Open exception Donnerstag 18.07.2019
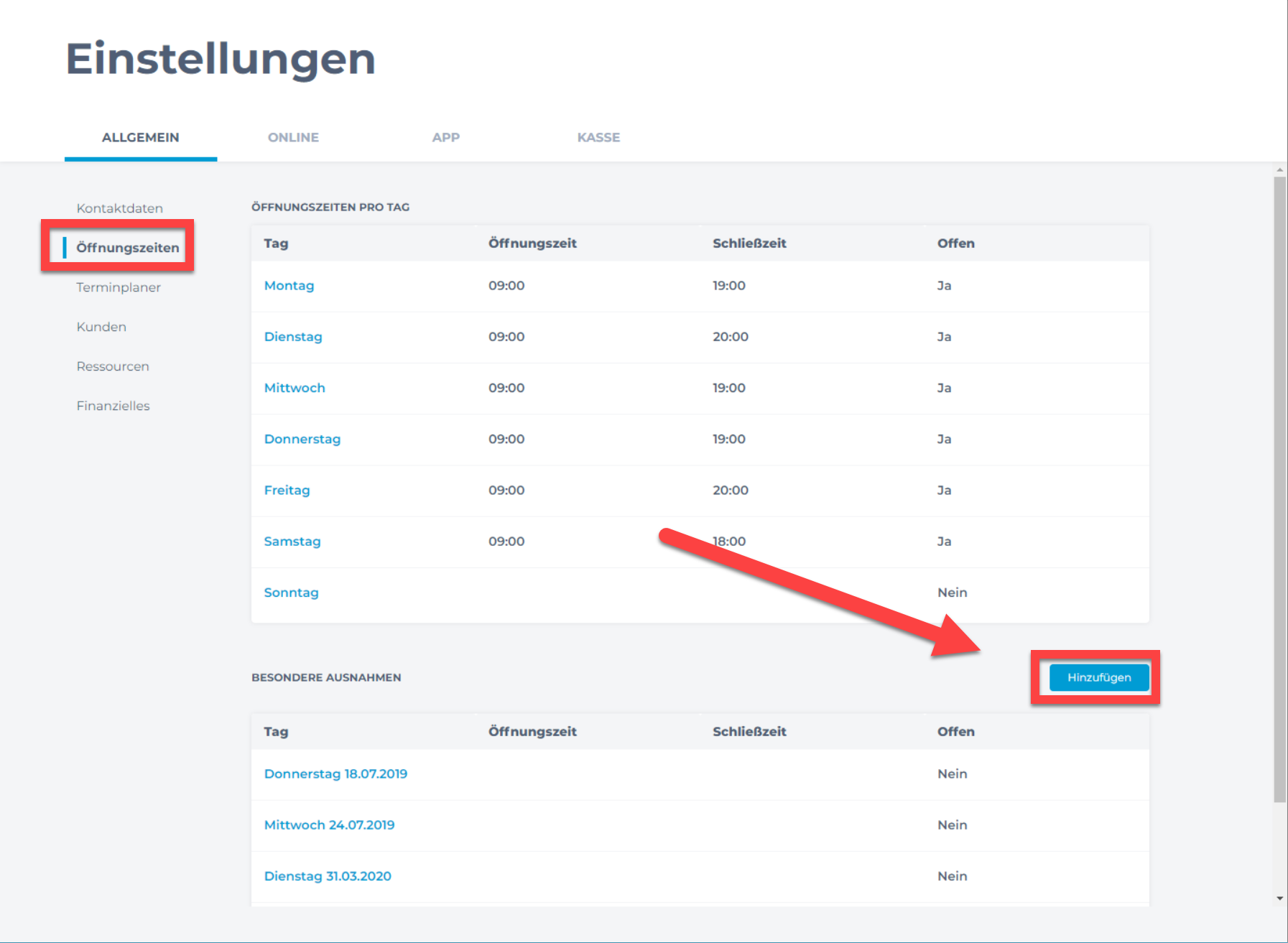 click(x=335, y=774)
